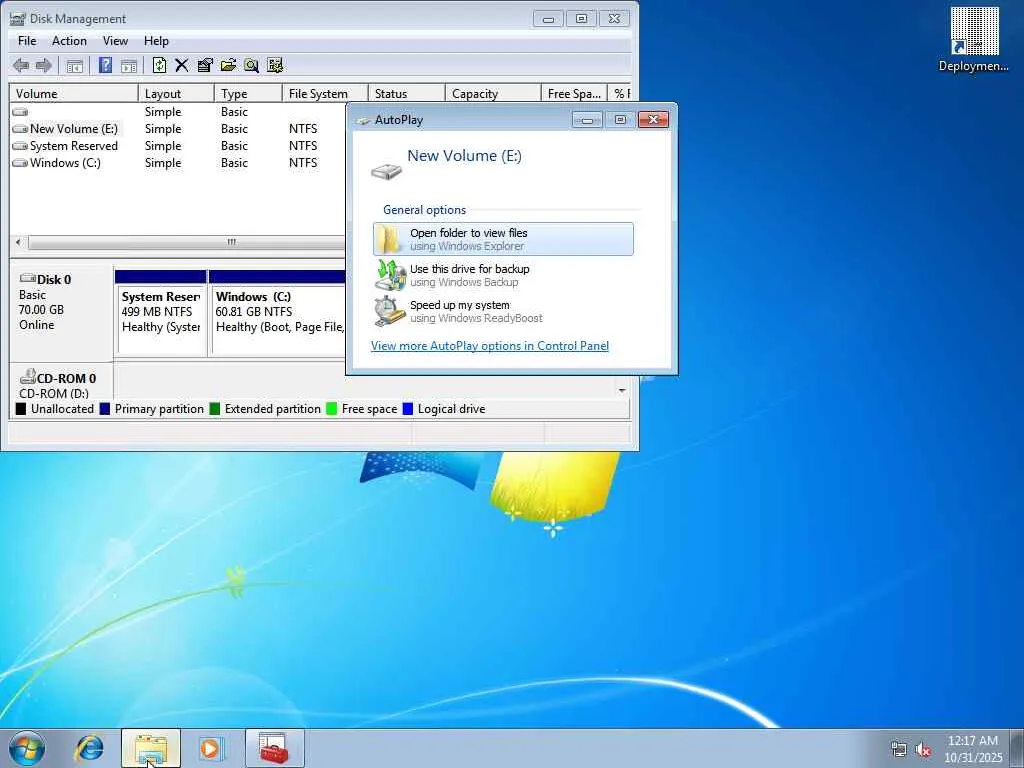
Task: Click the last toolbar icon with star badge
Action: 275,65
